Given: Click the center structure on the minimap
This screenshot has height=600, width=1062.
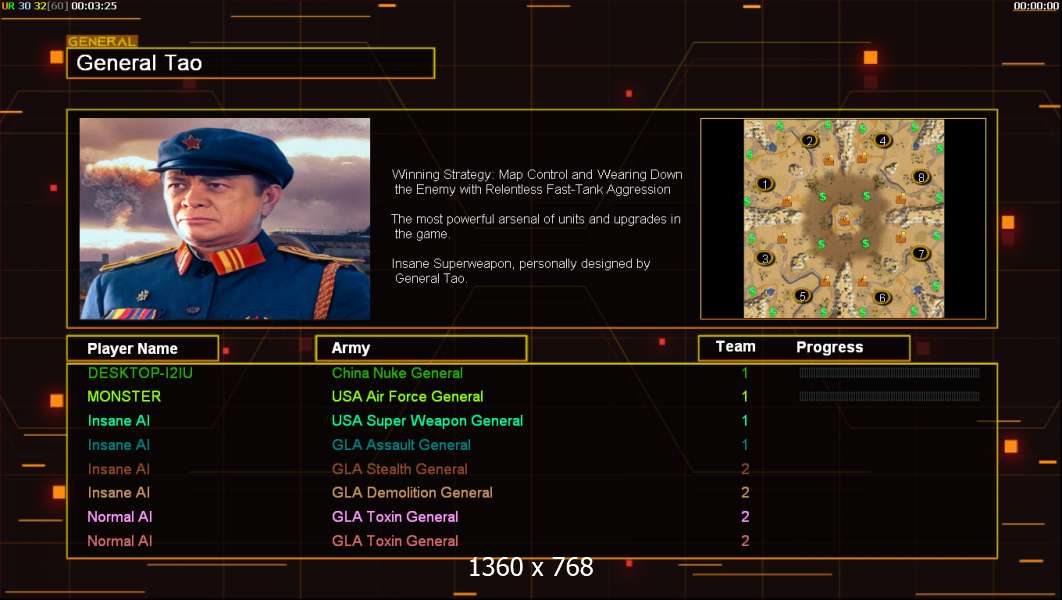Looking at the screenshot, I should tap(844, 219).
